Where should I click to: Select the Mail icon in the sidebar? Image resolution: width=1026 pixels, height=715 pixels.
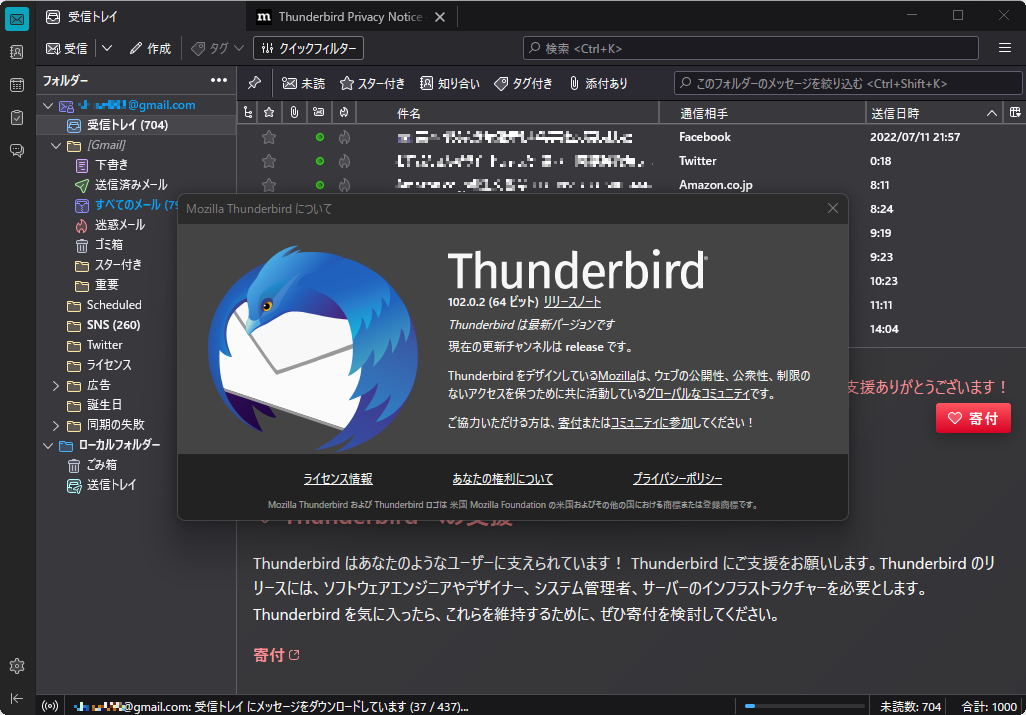click(16, 17)
